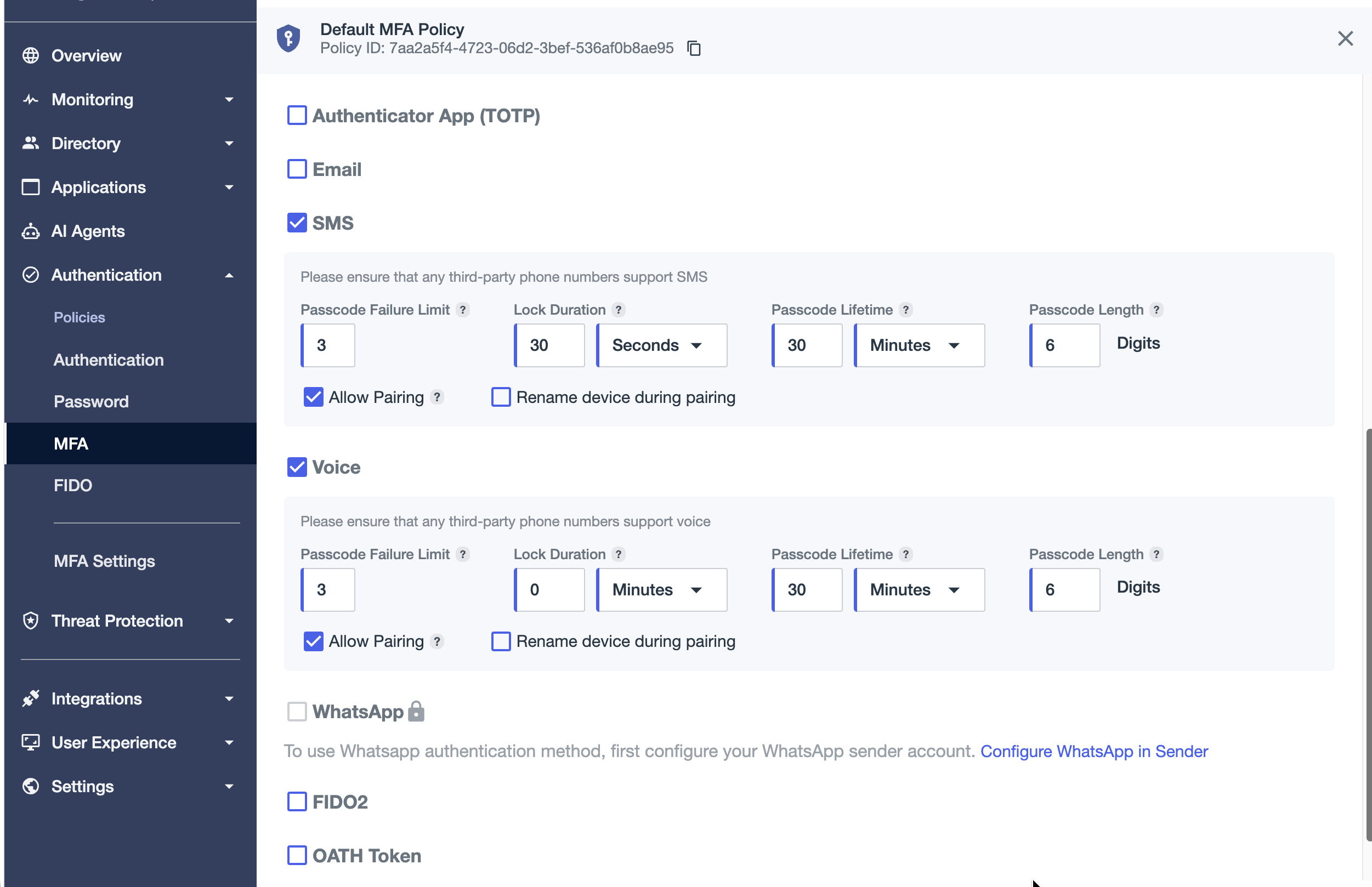Click the Voice Lock Duration value field

tap(549, 589)
